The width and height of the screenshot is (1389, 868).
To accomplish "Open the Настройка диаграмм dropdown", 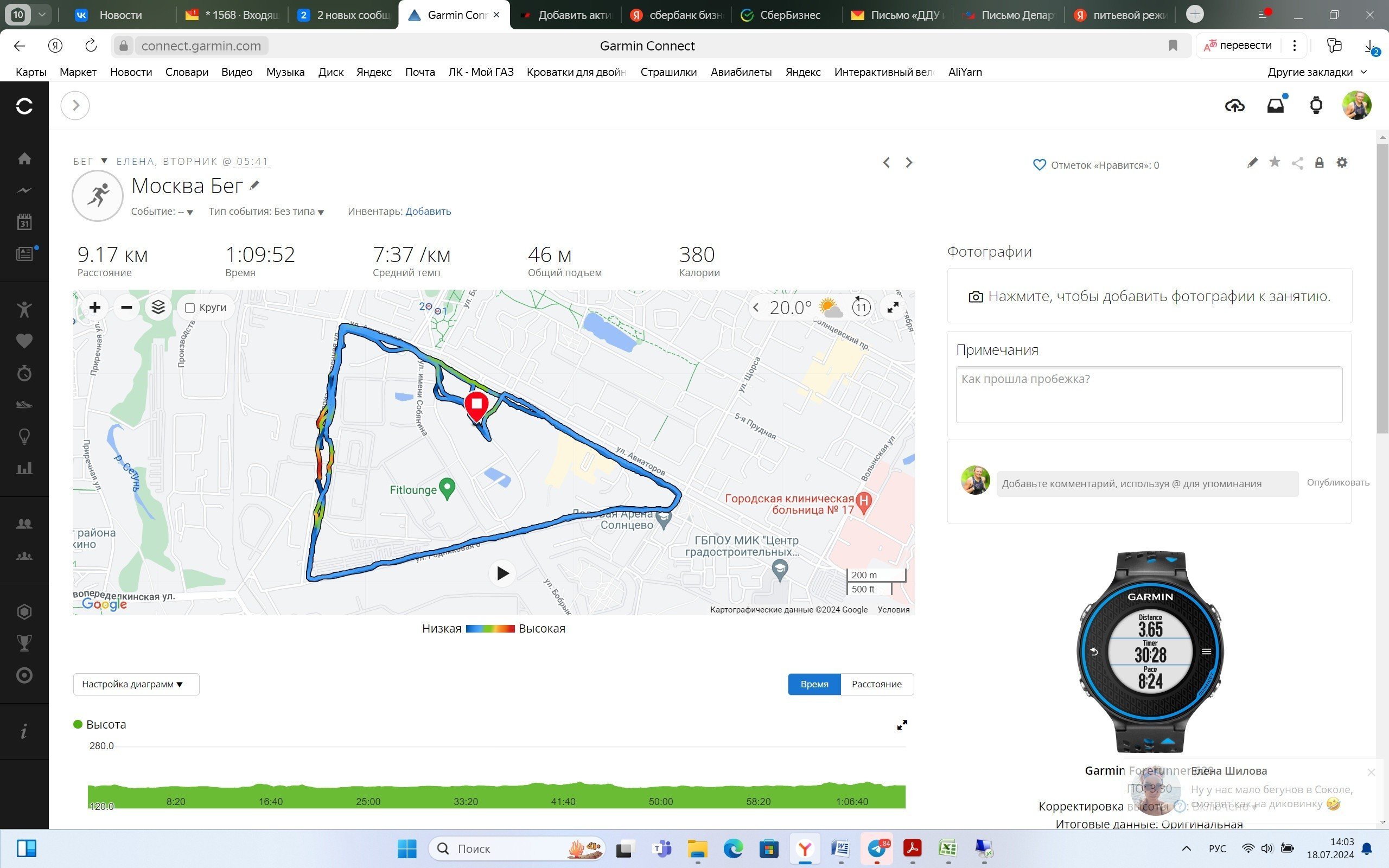I will pos(136,684).
